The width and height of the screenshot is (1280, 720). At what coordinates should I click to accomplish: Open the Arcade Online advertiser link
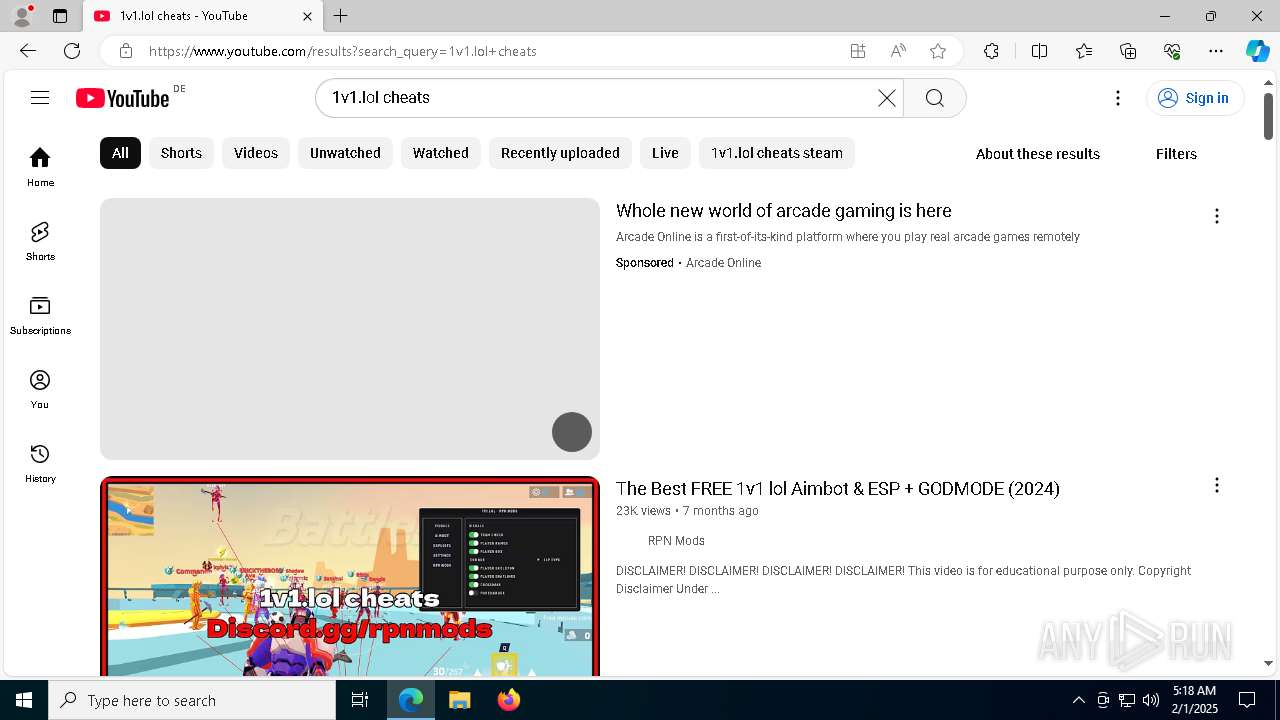(723, 263)
